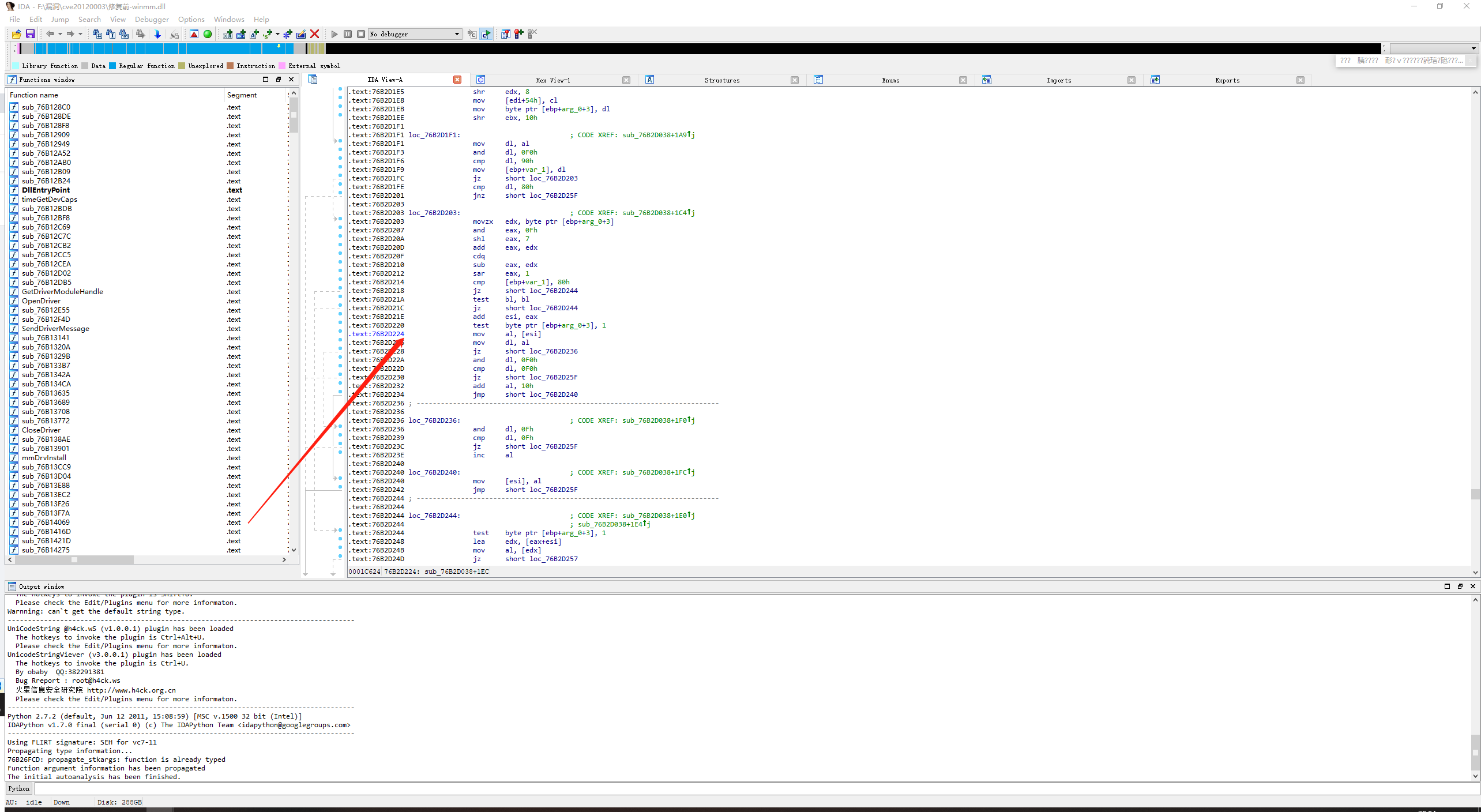This screenshot has height=812, width=1481.
Task: Expand the back arrow history dropdown
Action: pyautogui.click(x=60, y=34)
